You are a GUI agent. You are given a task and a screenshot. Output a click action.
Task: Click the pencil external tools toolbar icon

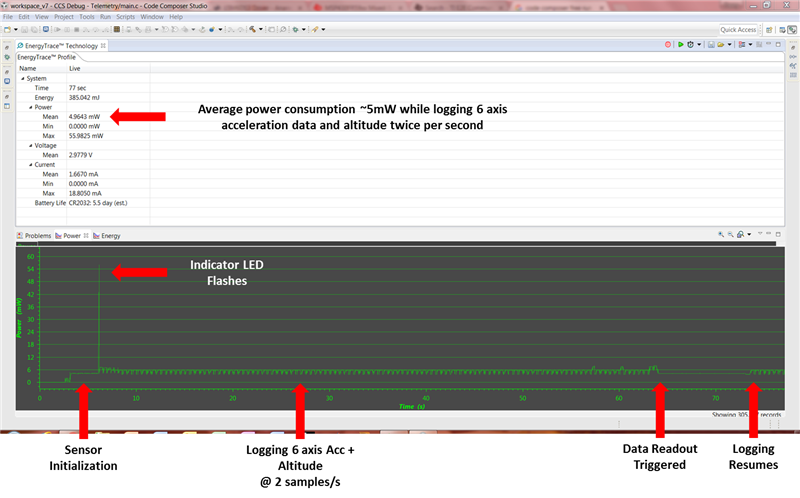tap(315, 30)
